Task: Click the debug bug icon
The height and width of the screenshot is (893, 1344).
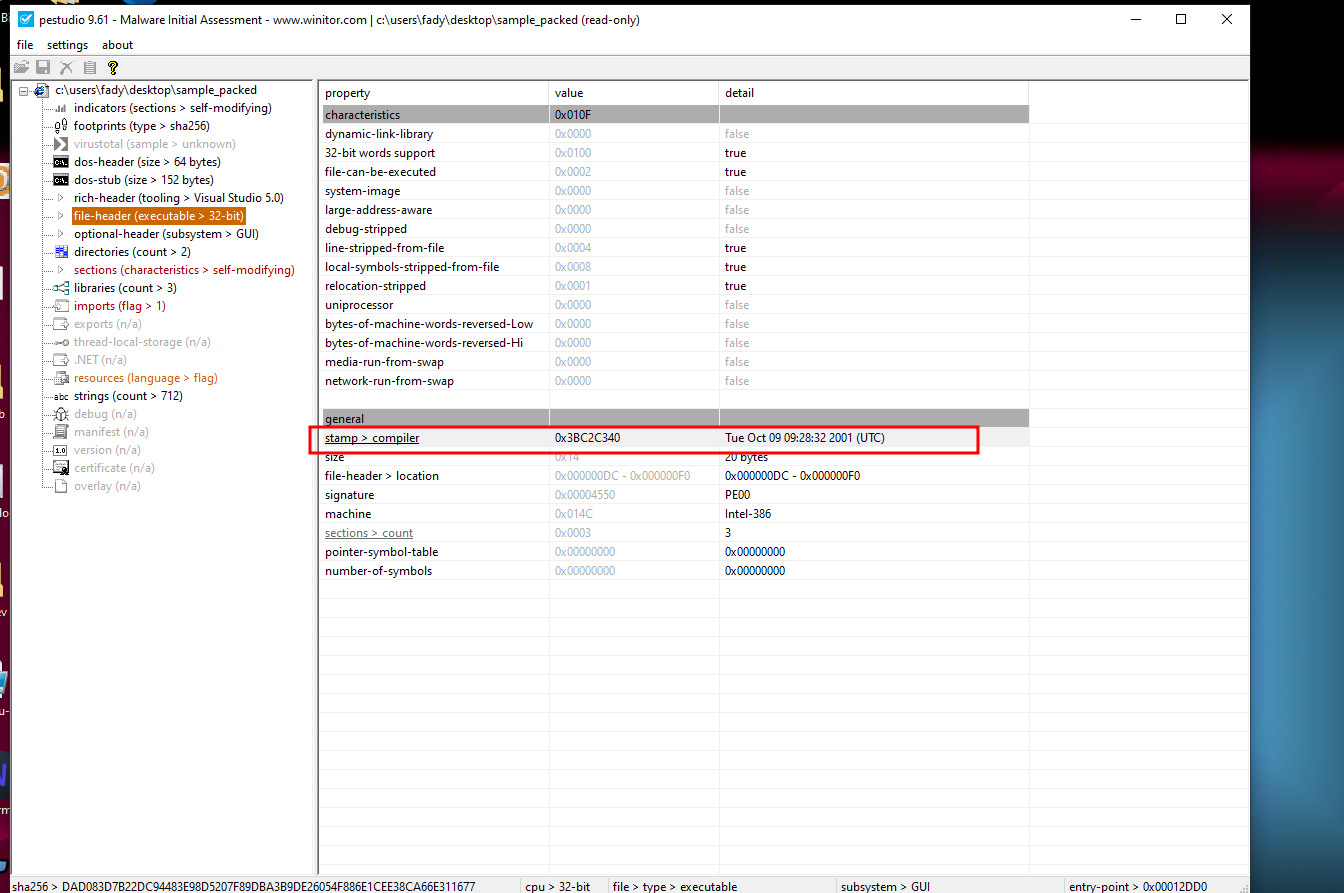Action: click(61, 414)
